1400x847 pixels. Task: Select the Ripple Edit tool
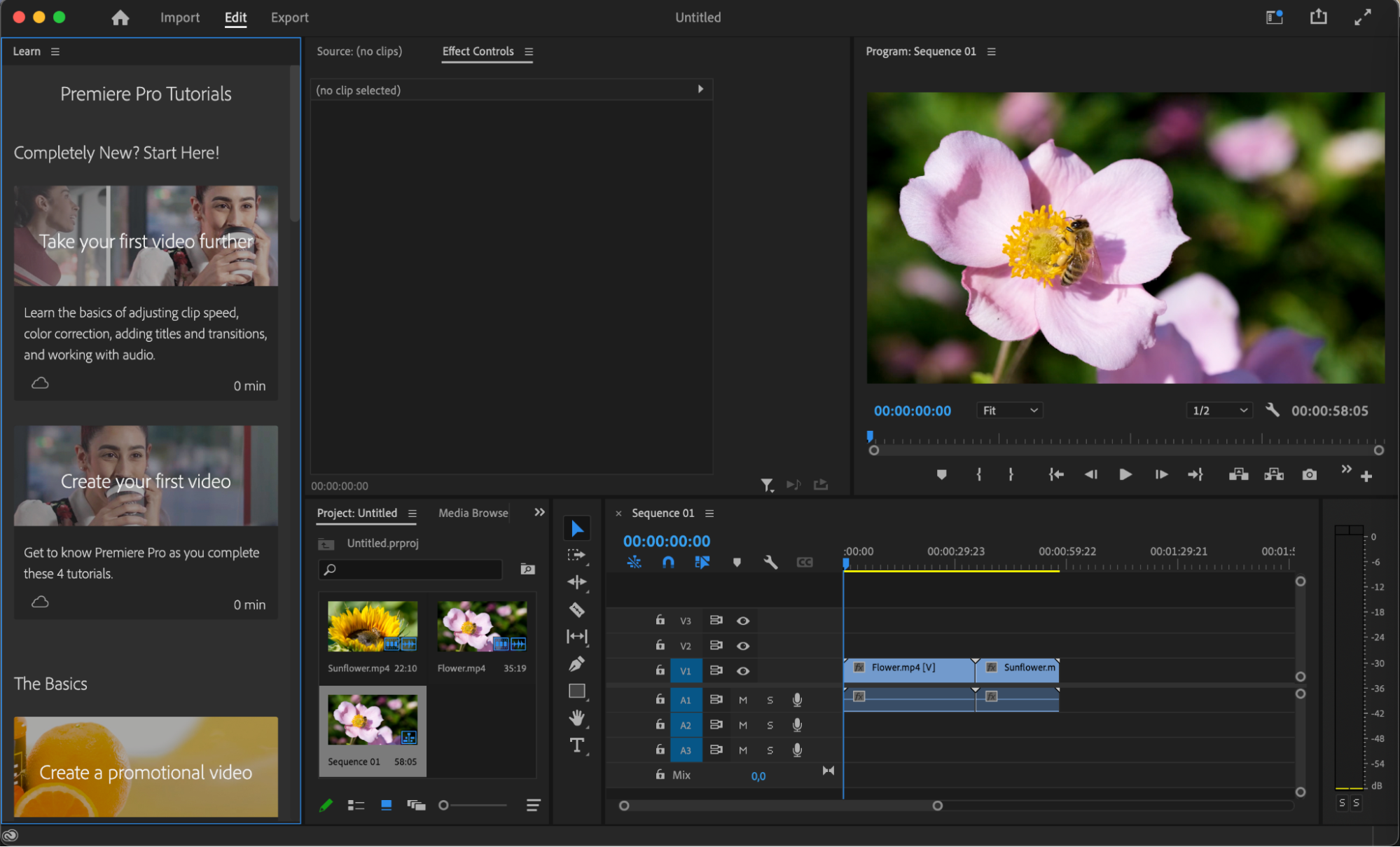(576, 582)
